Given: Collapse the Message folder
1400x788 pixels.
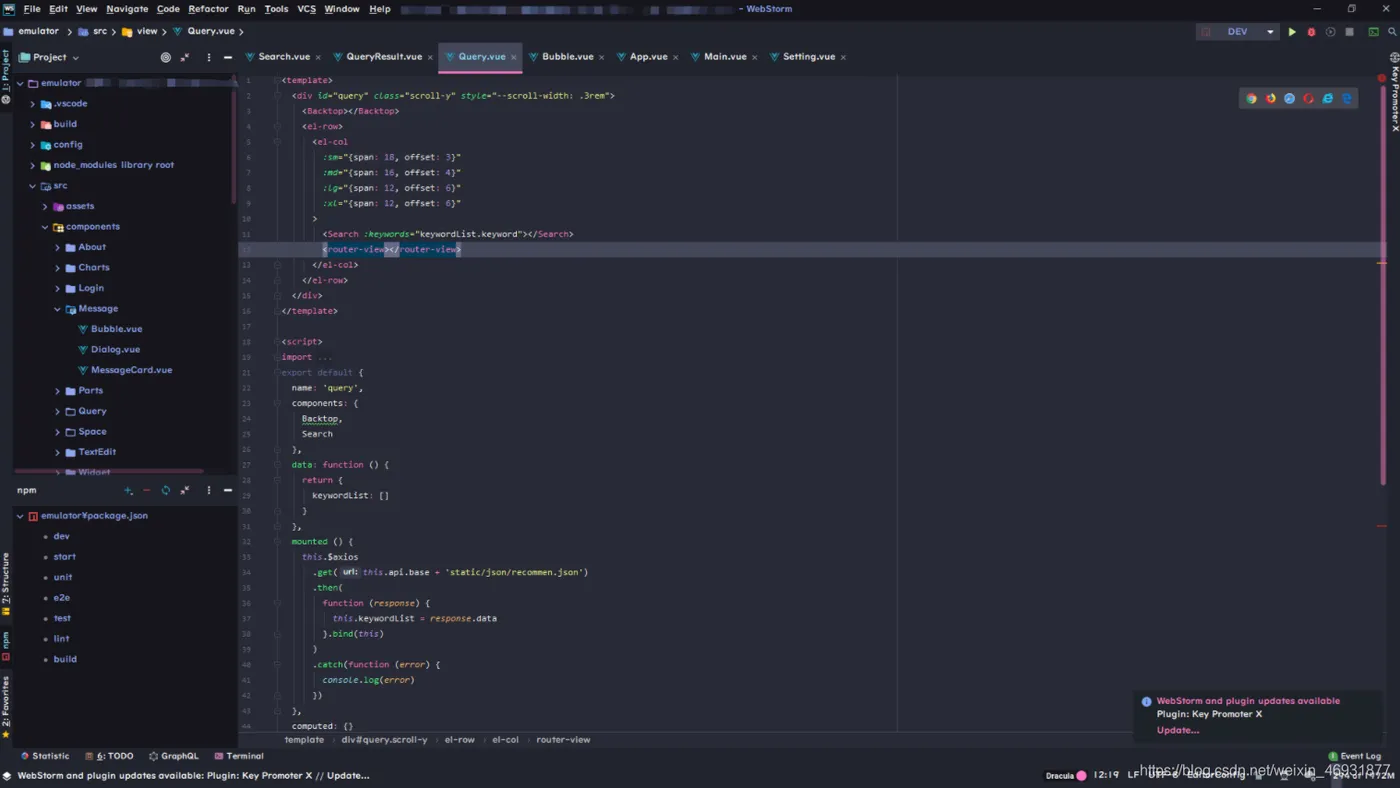Looking at the screenshot, I should [x=58, y=309].
